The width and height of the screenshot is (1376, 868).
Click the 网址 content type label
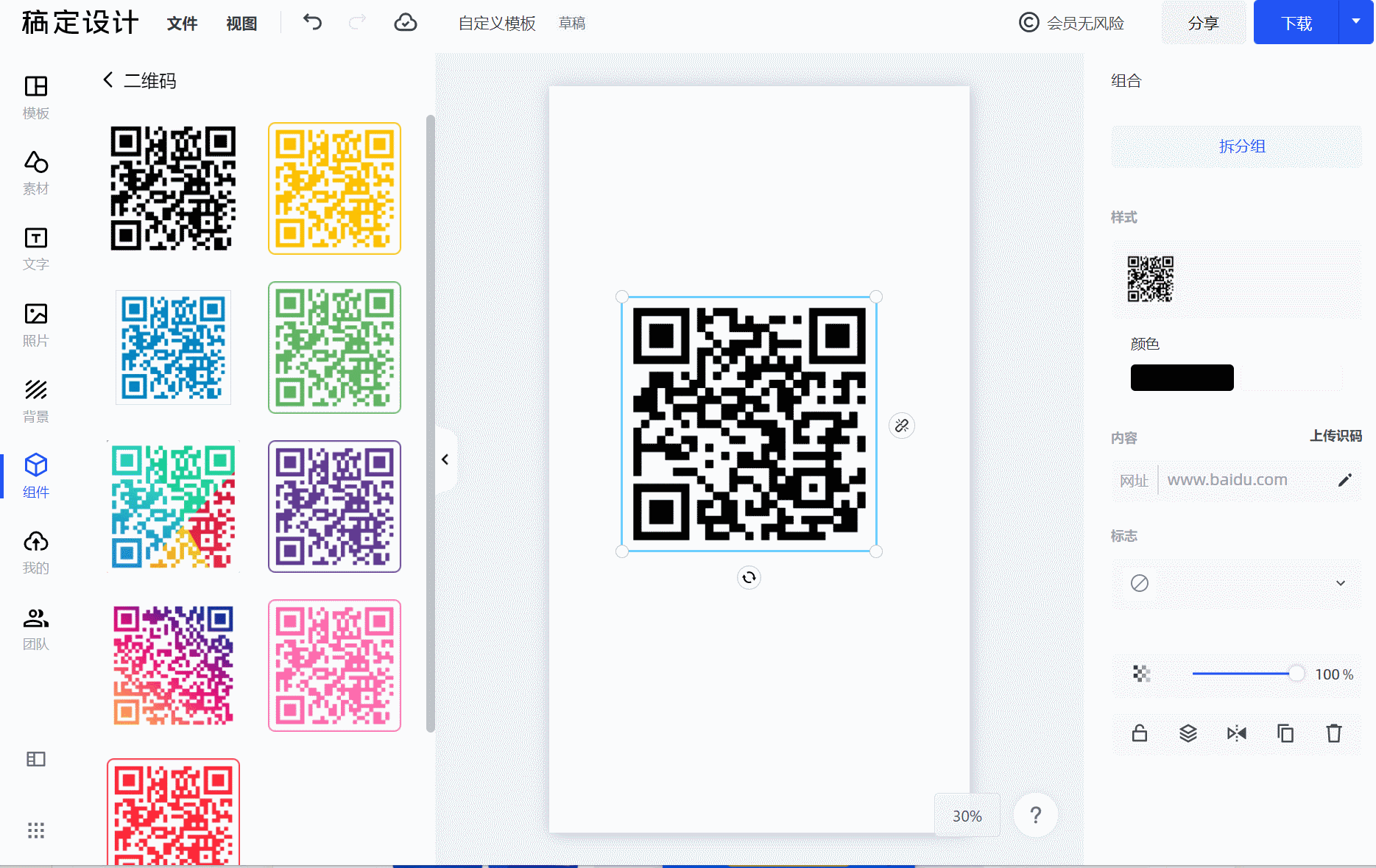[x=1134, y=480]
